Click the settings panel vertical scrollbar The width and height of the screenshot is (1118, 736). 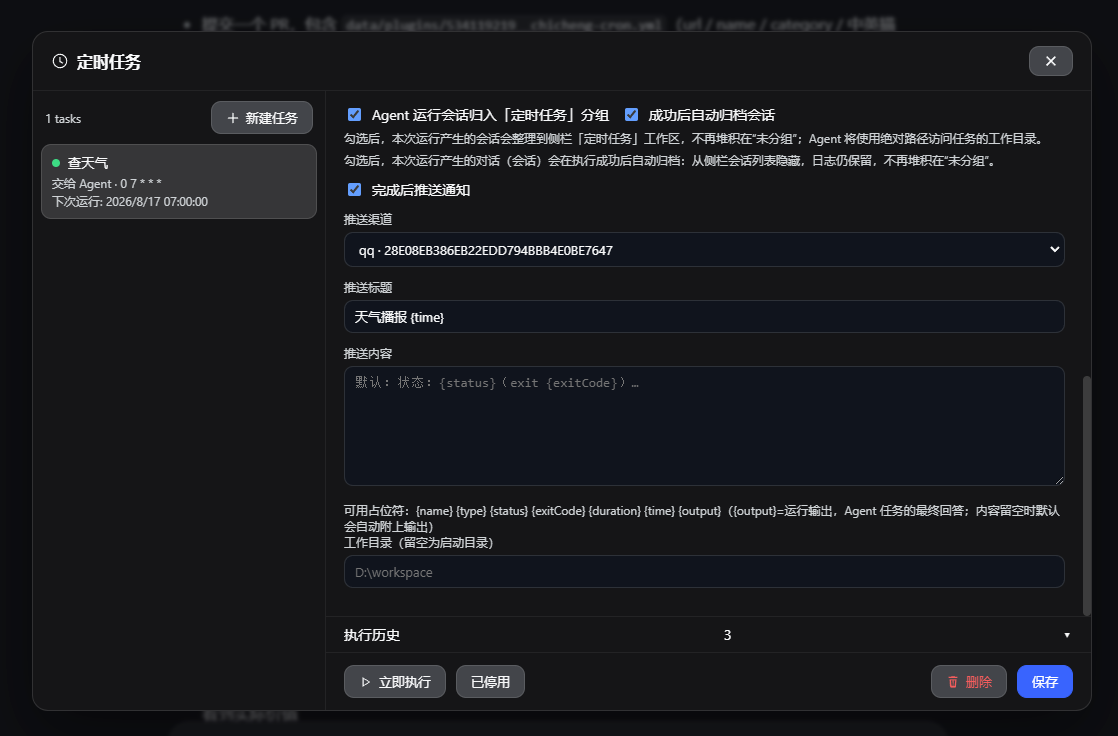(x=1087, y=495)
